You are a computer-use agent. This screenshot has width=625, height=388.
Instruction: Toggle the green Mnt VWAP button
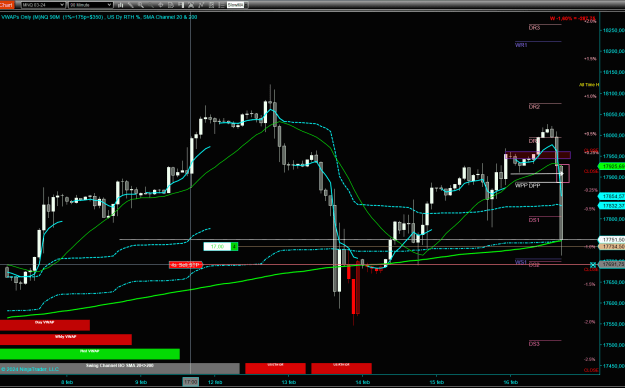[x=90, y=354]
